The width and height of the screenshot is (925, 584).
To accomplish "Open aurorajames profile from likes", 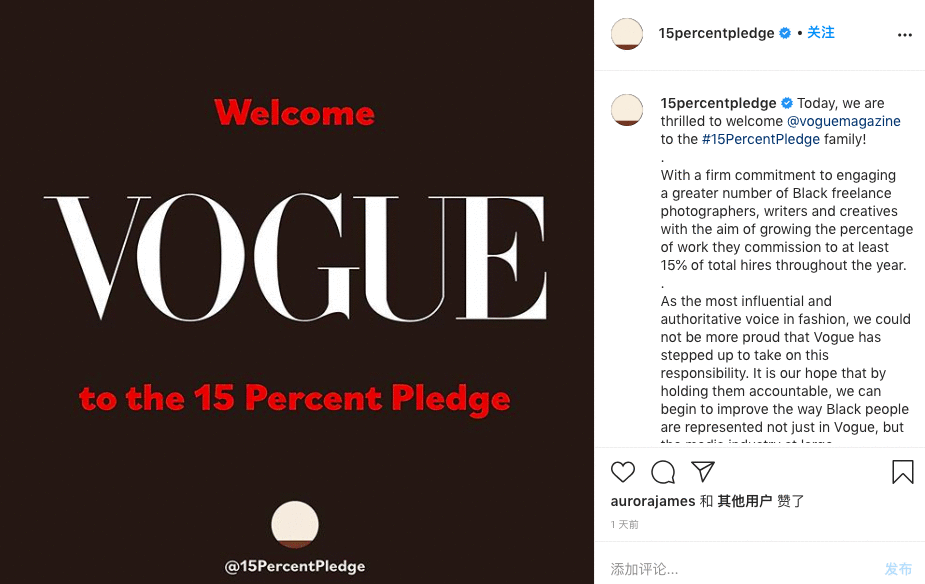I will pyautogui.click(x=653, y=501).
